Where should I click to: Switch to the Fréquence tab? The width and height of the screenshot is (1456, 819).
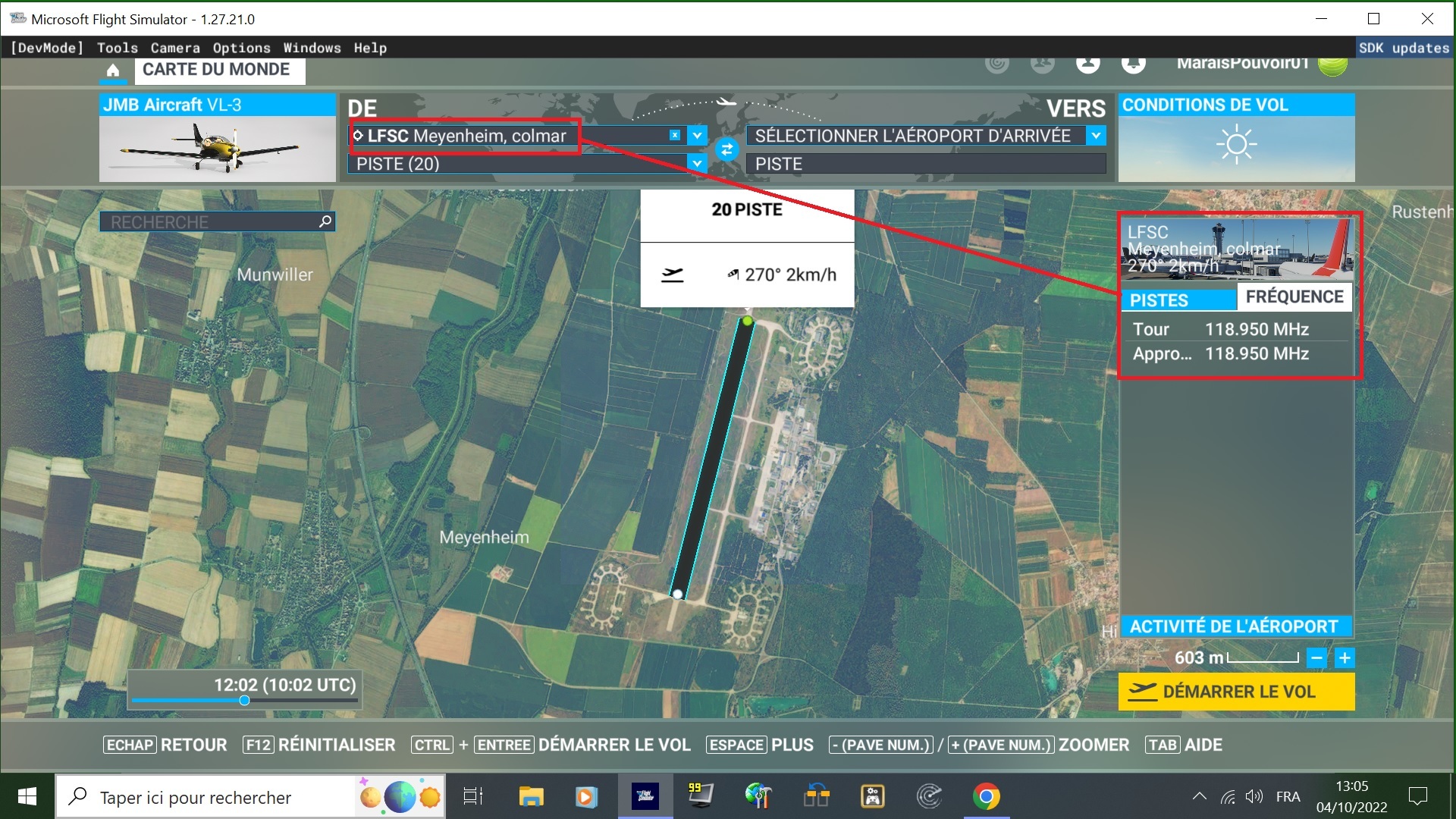(1294, 297)
